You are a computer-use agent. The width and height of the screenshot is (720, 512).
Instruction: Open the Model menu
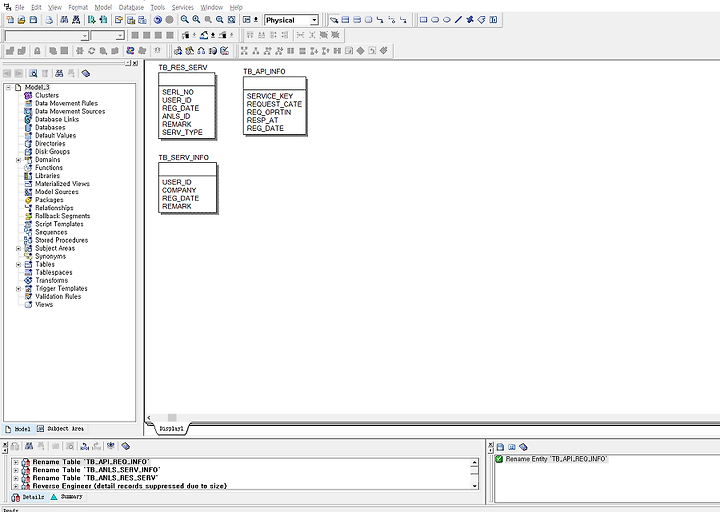(x=103, y=7)
